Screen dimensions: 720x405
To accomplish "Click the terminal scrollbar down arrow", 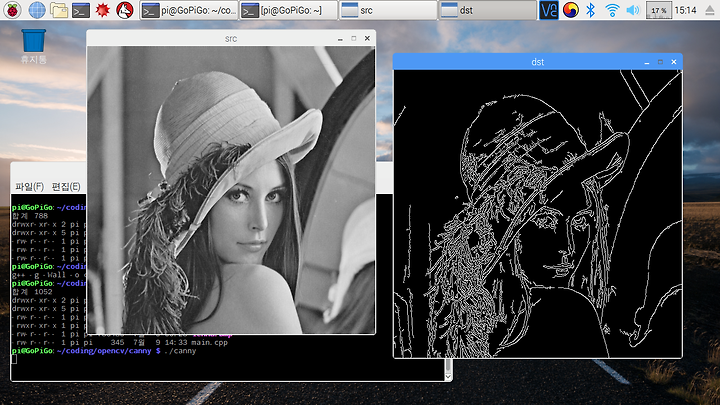I will (448, 376).
